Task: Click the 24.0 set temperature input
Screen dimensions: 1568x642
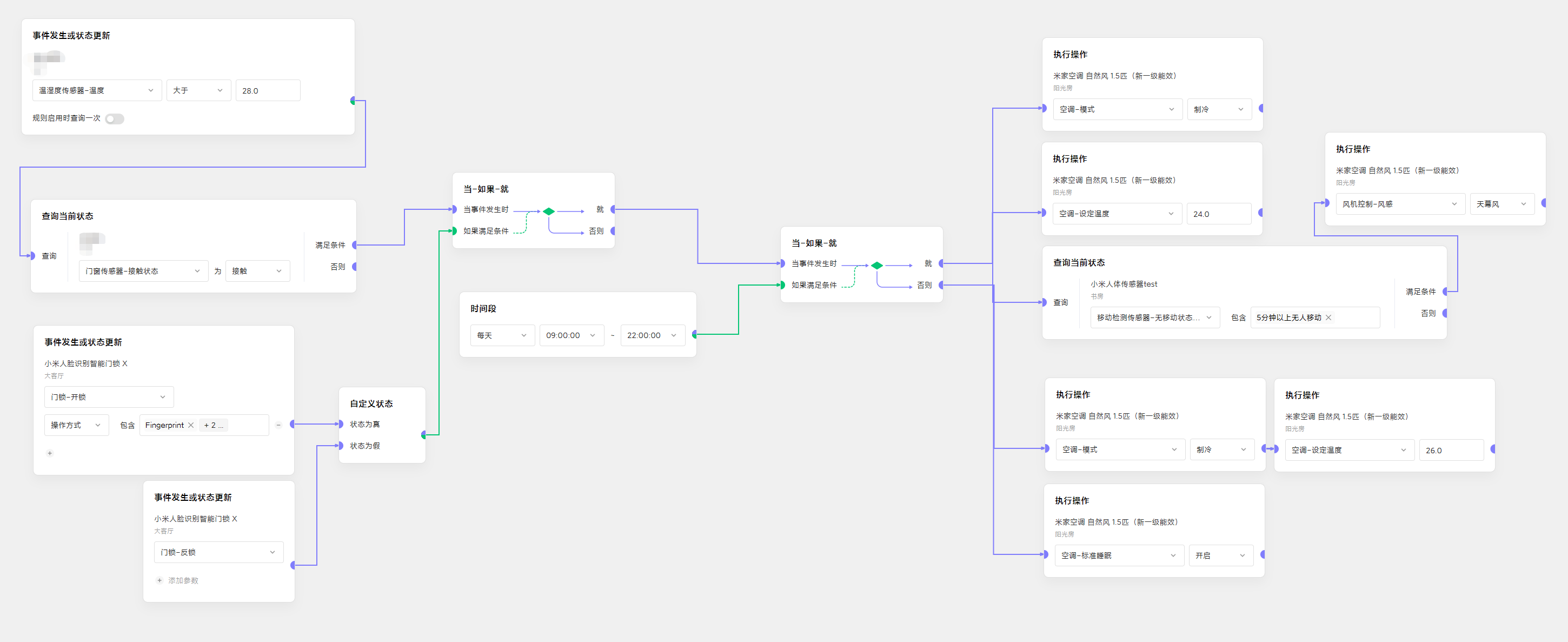Action: point(1218,214)
